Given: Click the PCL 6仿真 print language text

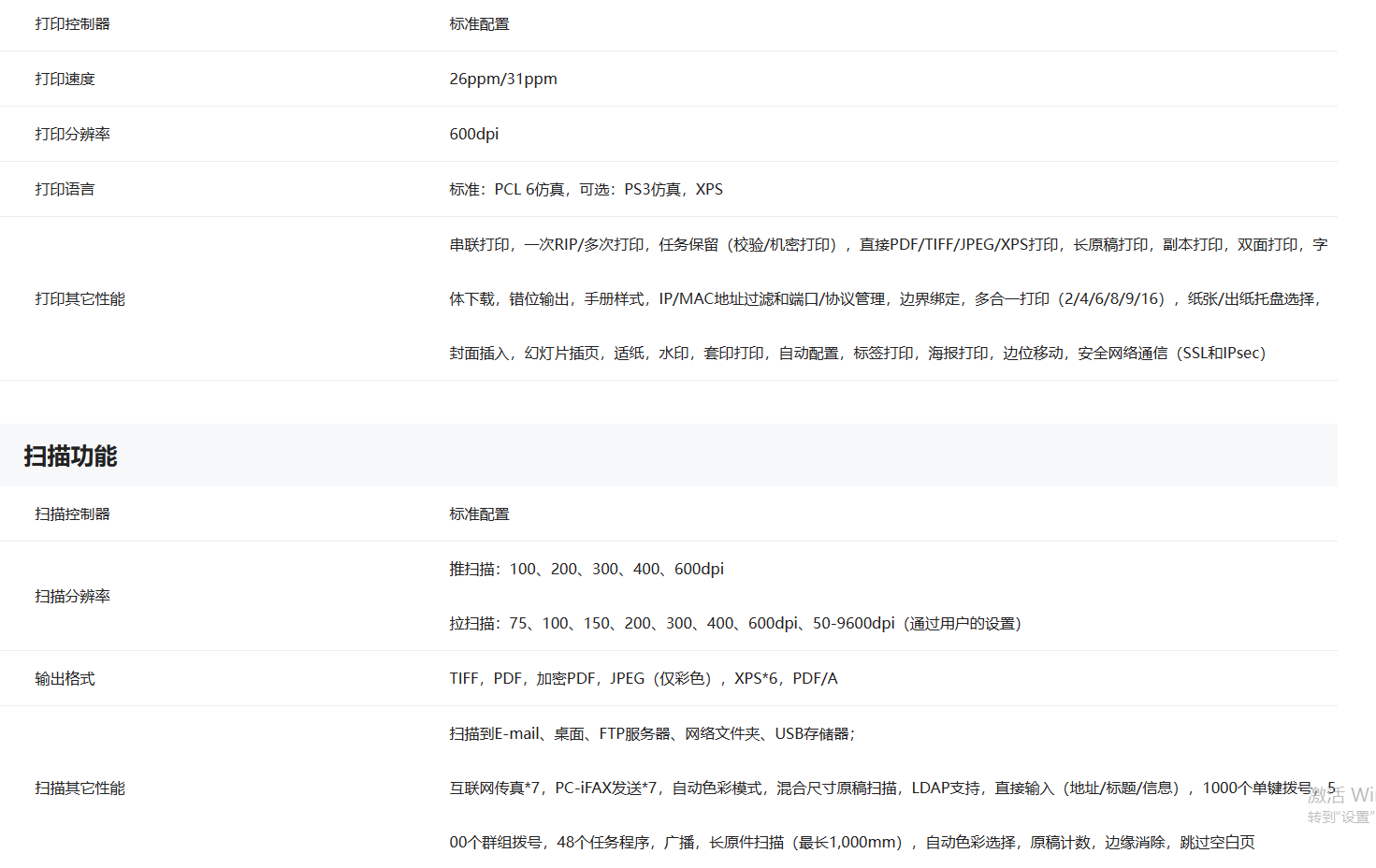Looking at the screenshot, I should tap(529, 190).
